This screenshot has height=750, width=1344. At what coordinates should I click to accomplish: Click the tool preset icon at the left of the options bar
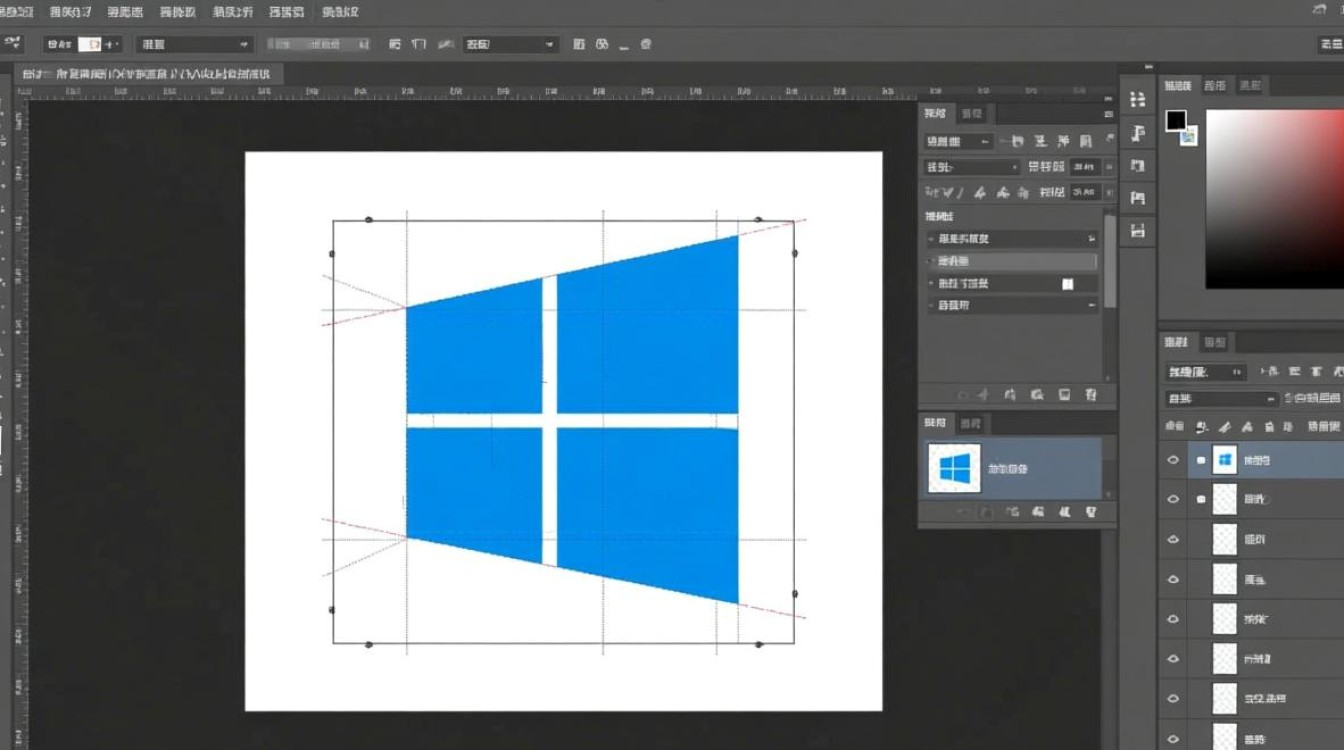[x=14, y=44]
